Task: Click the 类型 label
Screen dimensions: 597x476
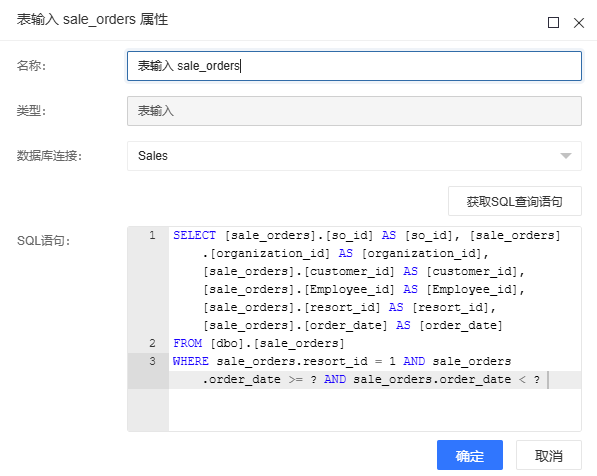Action: [31, 111]
